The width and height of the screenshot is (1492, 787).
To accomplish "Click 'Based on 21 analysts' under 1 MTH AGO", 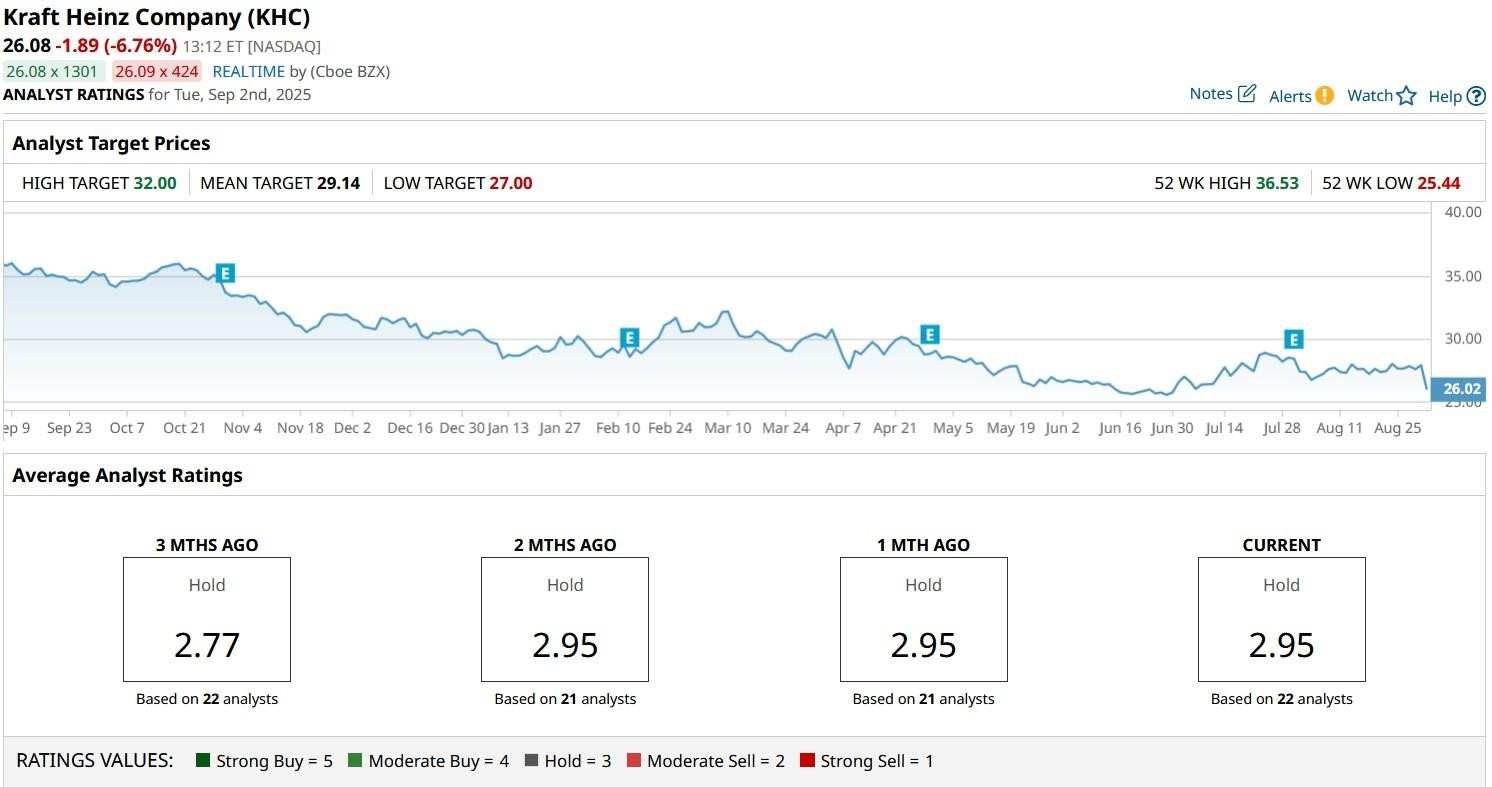I will (x=924, y=699).
